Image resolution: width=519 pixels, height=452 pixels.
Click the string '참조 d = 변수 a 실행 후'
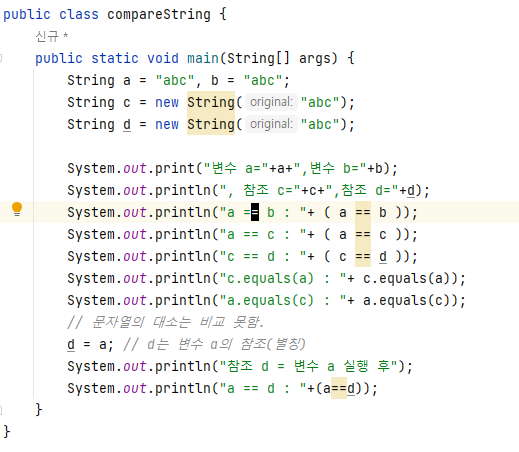click(308, 366)
